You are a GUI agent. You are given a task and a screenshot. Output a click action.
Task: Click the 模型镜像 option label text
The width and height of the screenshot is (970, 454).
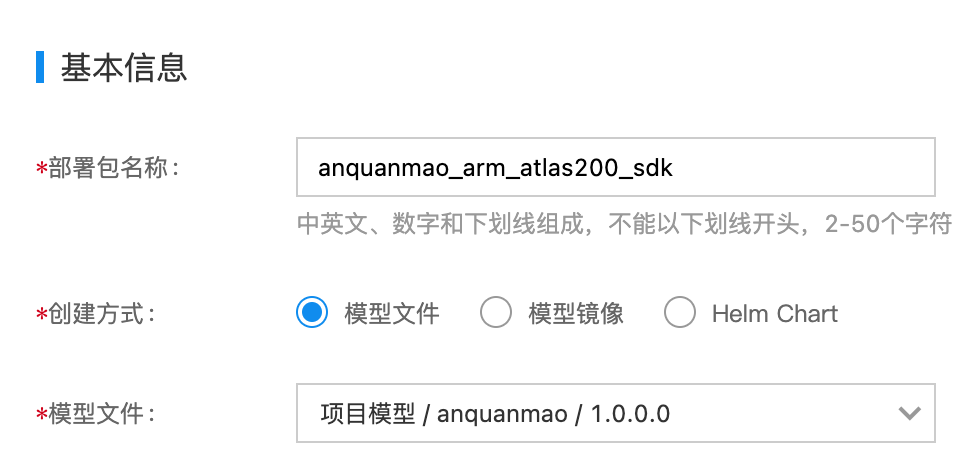(x=575, y=314)
